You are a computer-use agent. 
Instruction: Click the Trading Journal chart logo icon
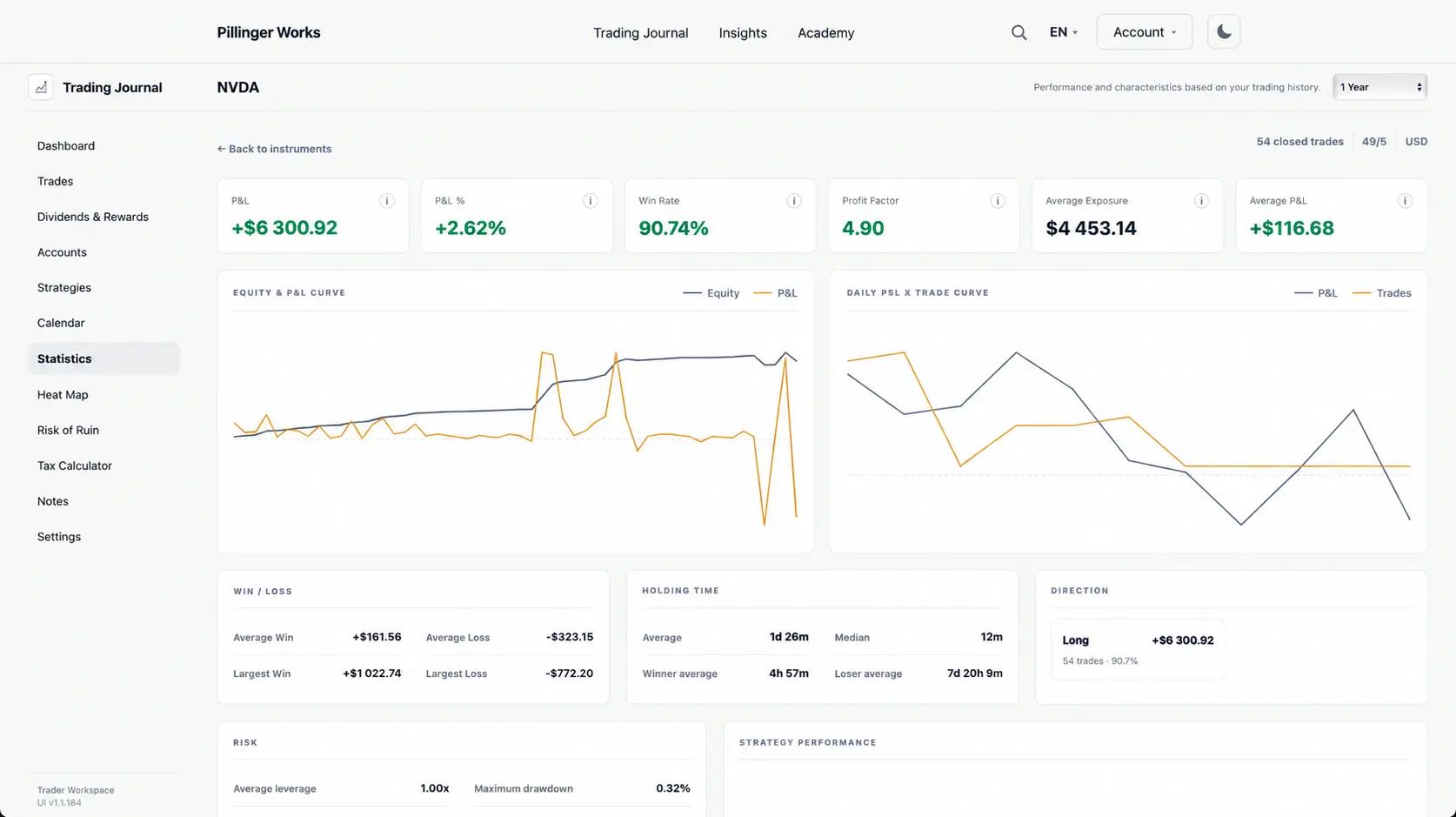tap(41, 87)
